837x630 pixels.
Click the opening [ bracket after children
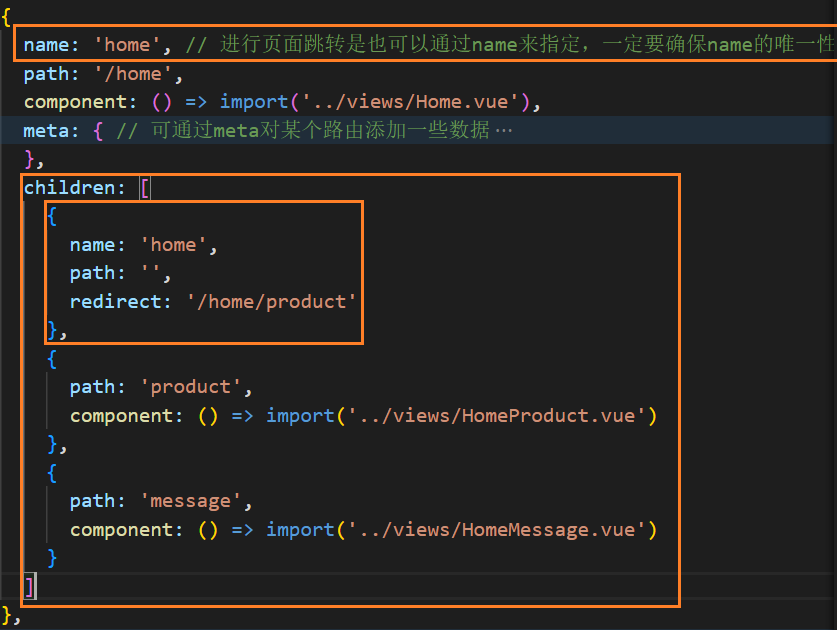tap(145, 188)
